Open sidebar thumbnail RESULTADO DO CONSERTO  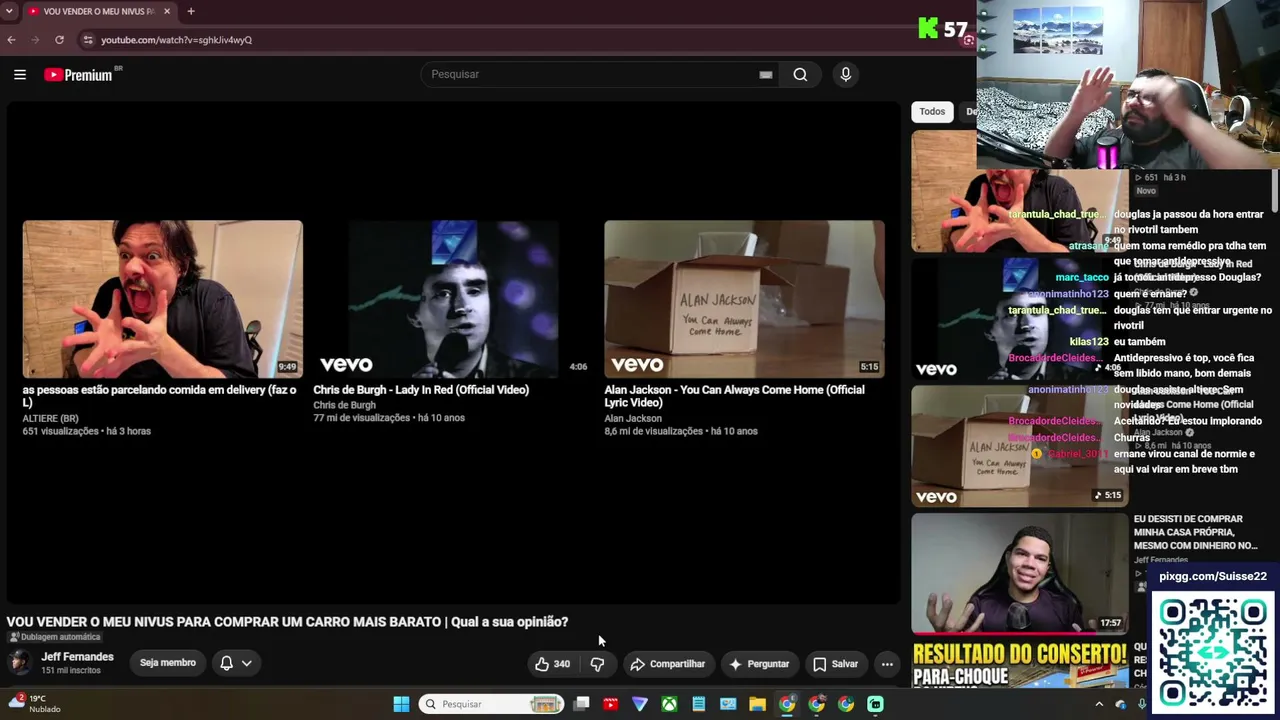pos(1020,664)
